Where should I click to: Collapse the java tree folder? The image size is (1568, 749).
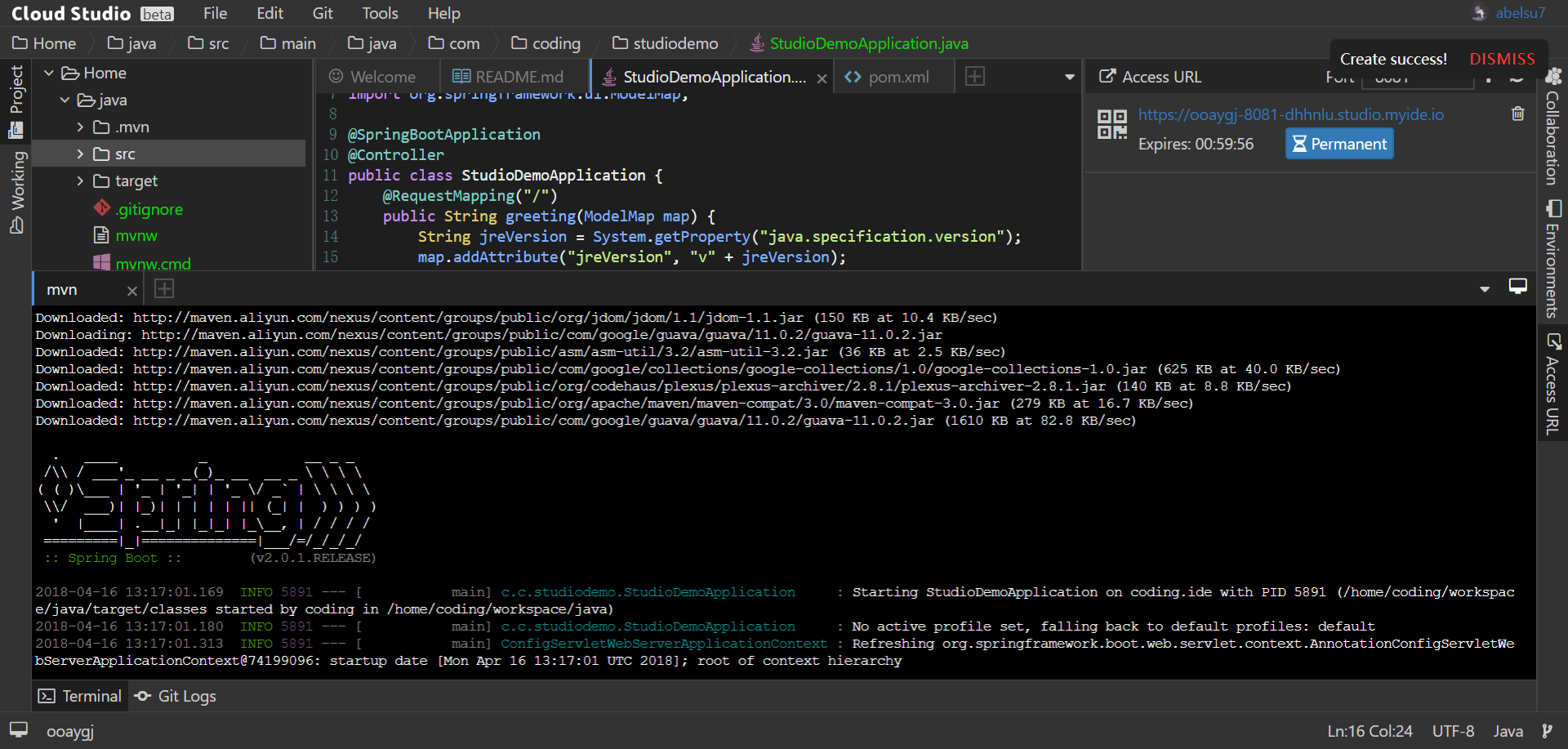pyautogui.click(x=65, y=100)
